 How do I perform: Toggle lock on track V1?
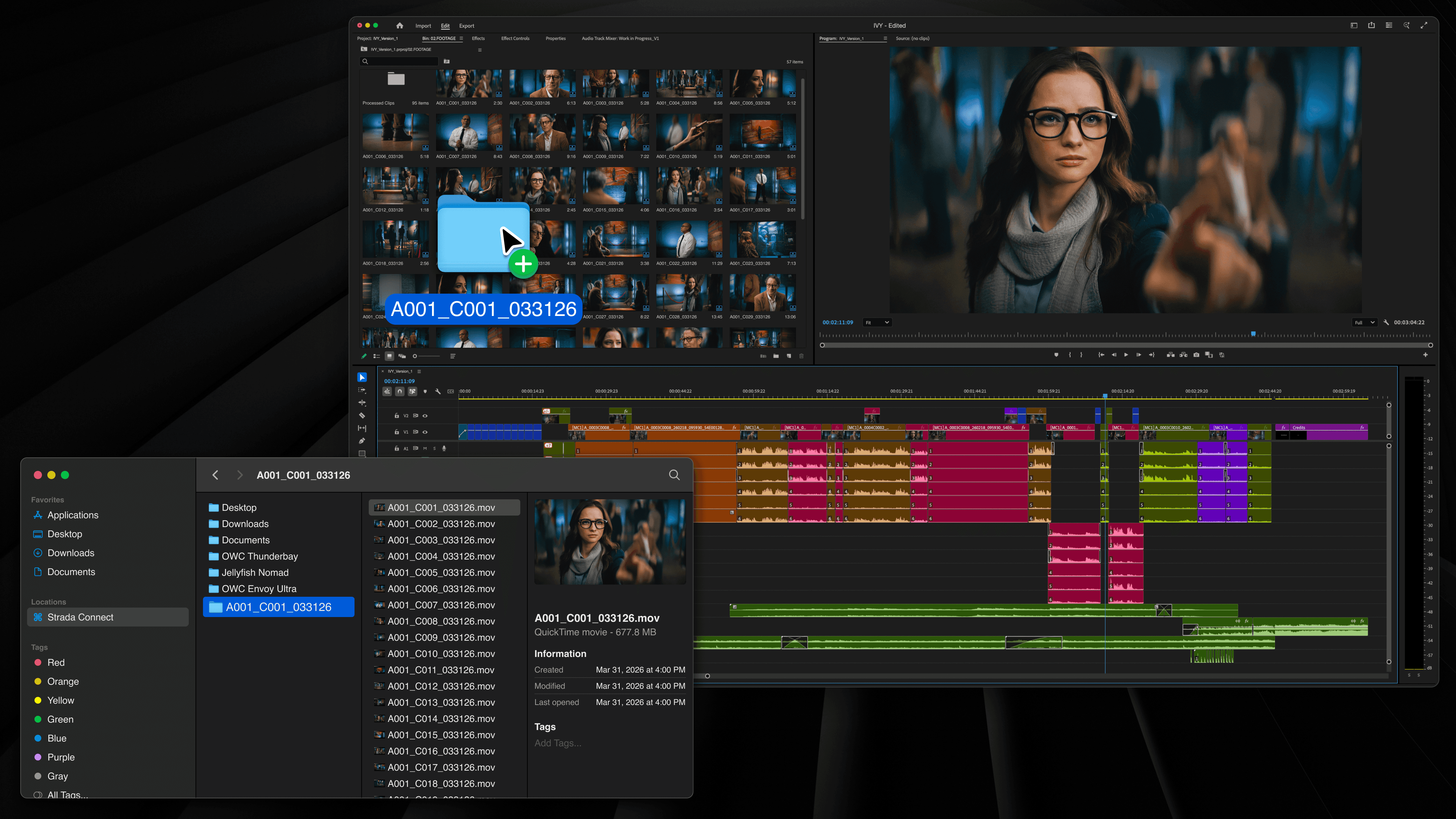(x=396, y=432)
